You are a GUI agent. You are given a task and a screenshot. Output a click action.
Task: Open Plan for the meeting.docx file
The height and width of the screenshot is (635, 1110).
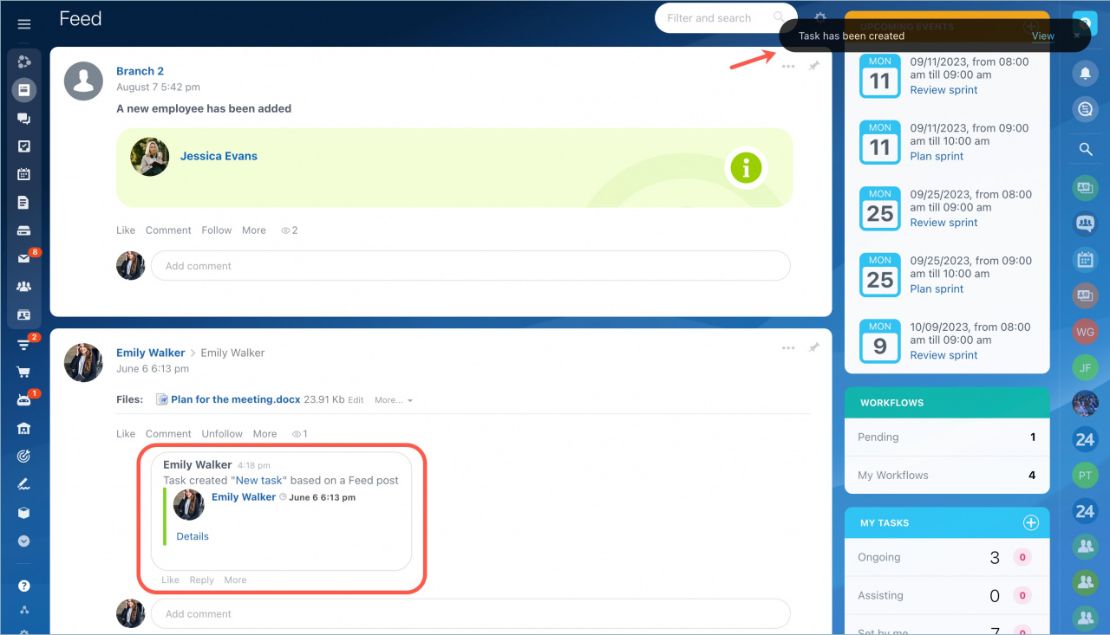pyautogui.click(x=235, y=399)
